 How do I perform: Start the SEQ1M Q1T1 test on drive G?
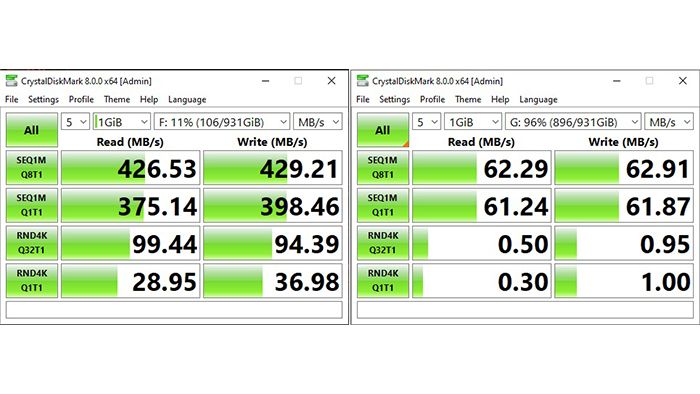(383, 205)
